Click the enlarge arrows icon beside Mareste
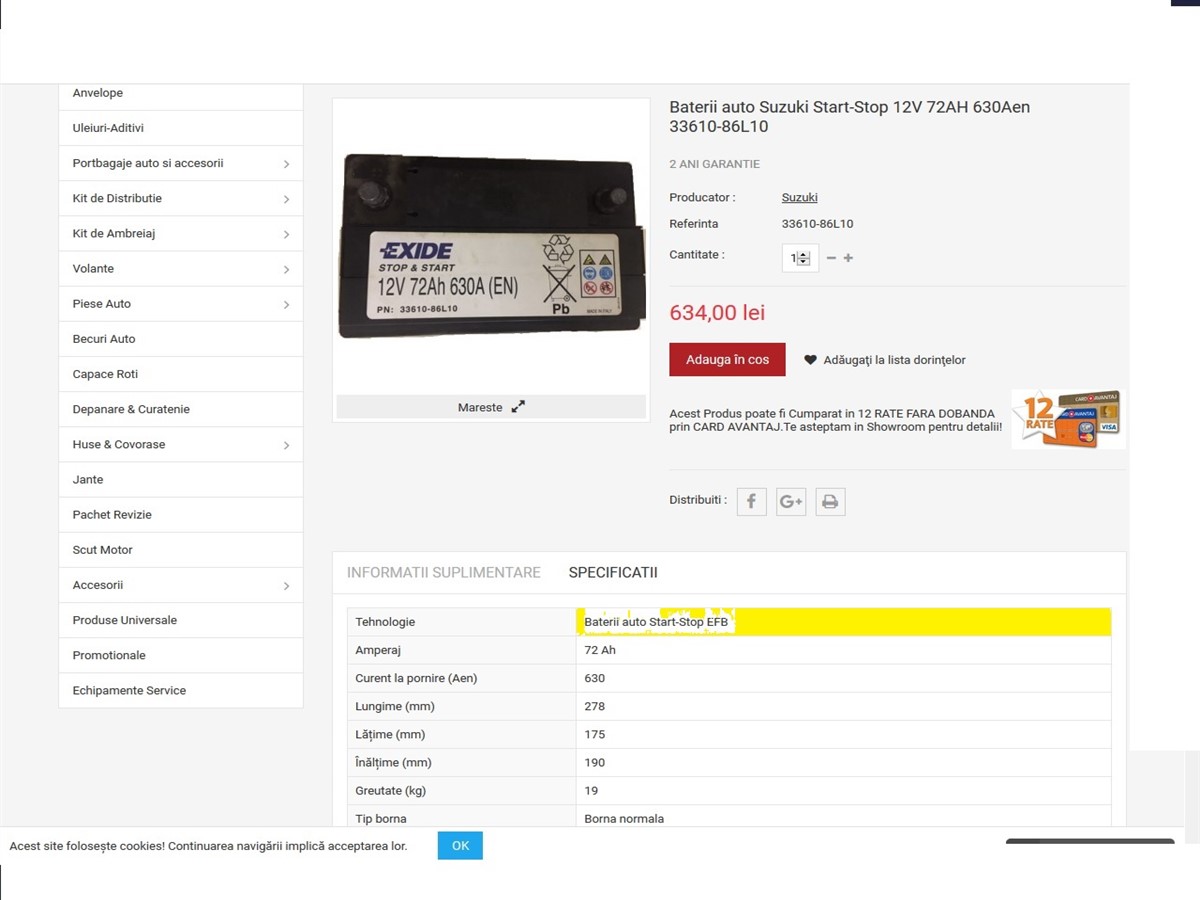 (x=518, y=407)
